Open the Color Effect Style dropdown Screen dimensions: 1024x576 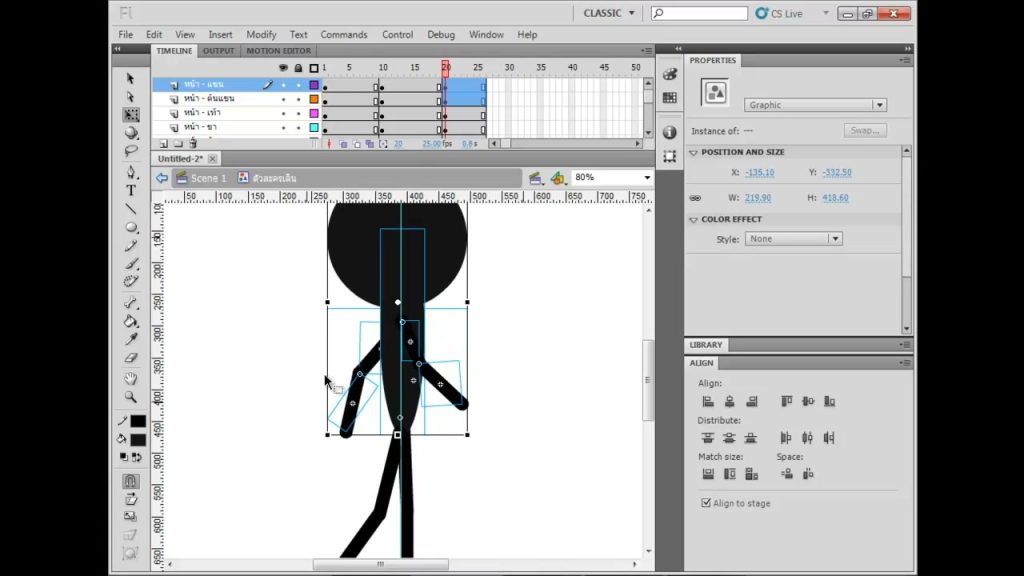pos(793,238)
